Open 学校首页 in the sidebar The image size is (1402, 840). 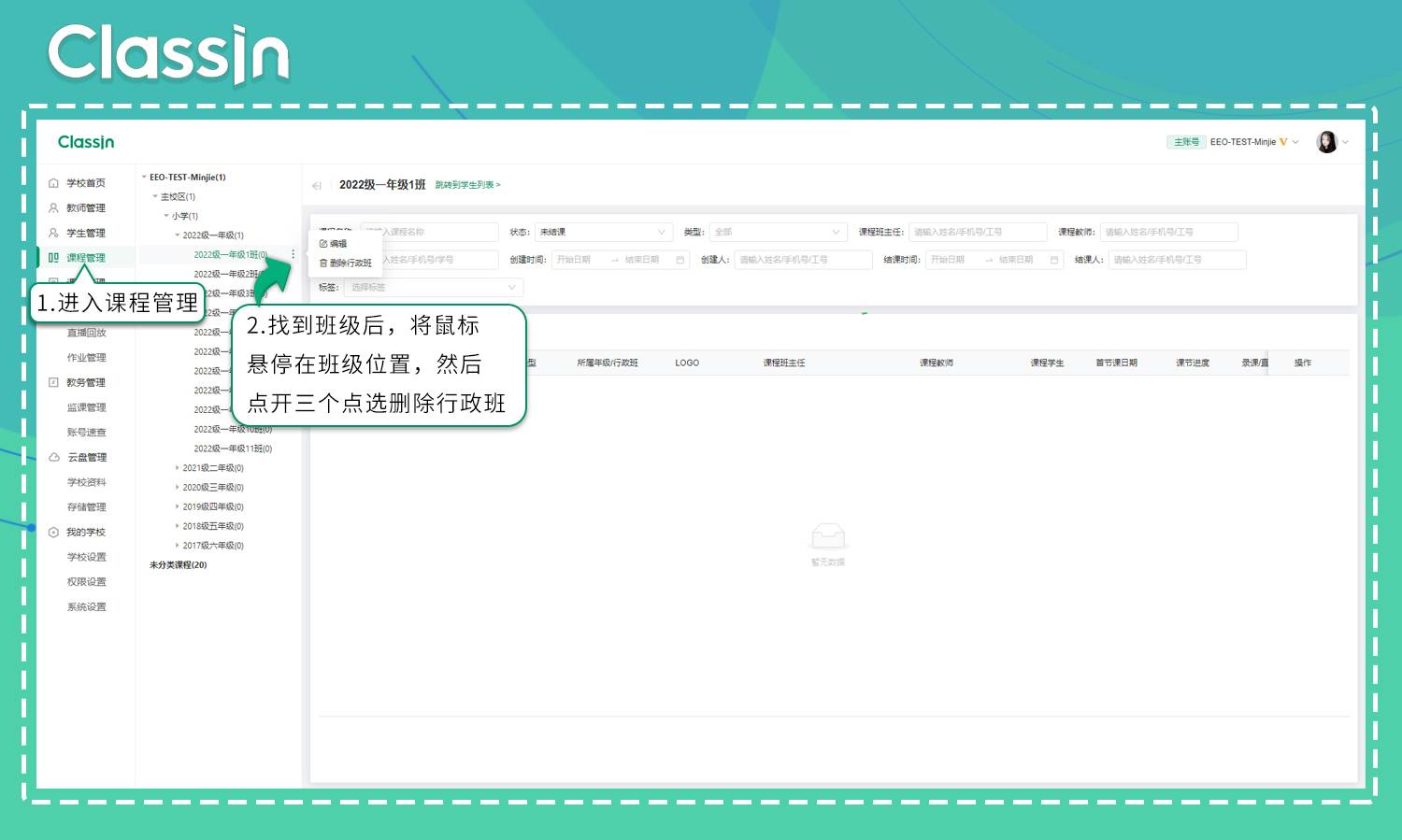pos(86,183)
